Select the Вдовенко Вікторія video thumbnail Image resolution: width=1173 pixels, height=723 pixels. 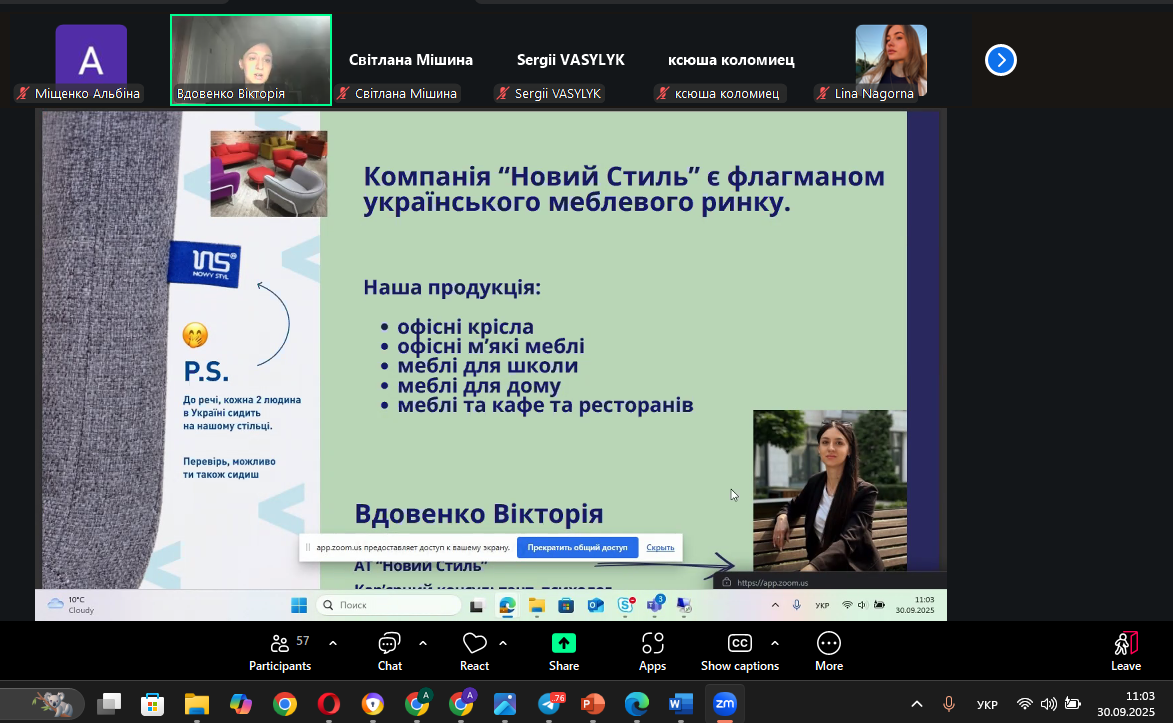coord(251,59)
